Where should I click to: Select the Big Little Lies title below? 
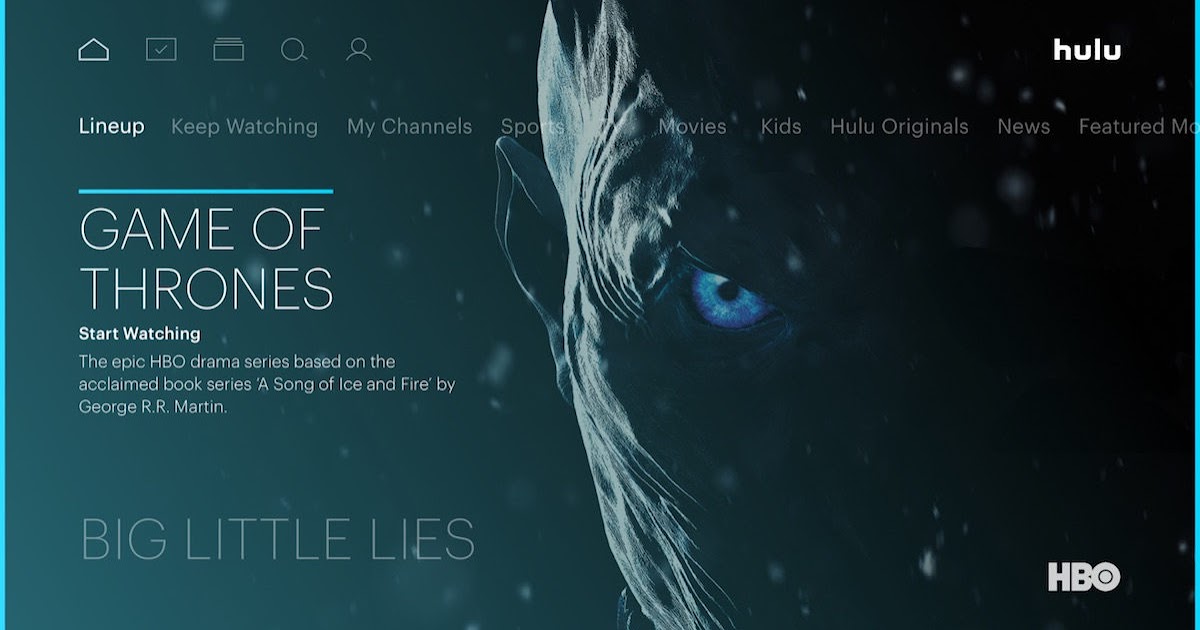click(x=278, y=539)
